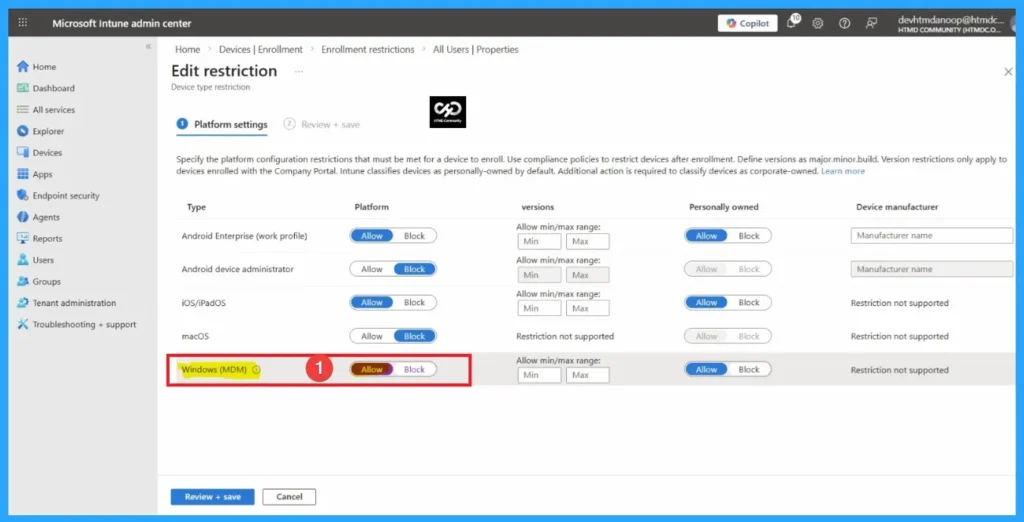Click the Apps grid icon
Image resolution: width=1024 pixels, height=522 pixels.
click(23, 174)
